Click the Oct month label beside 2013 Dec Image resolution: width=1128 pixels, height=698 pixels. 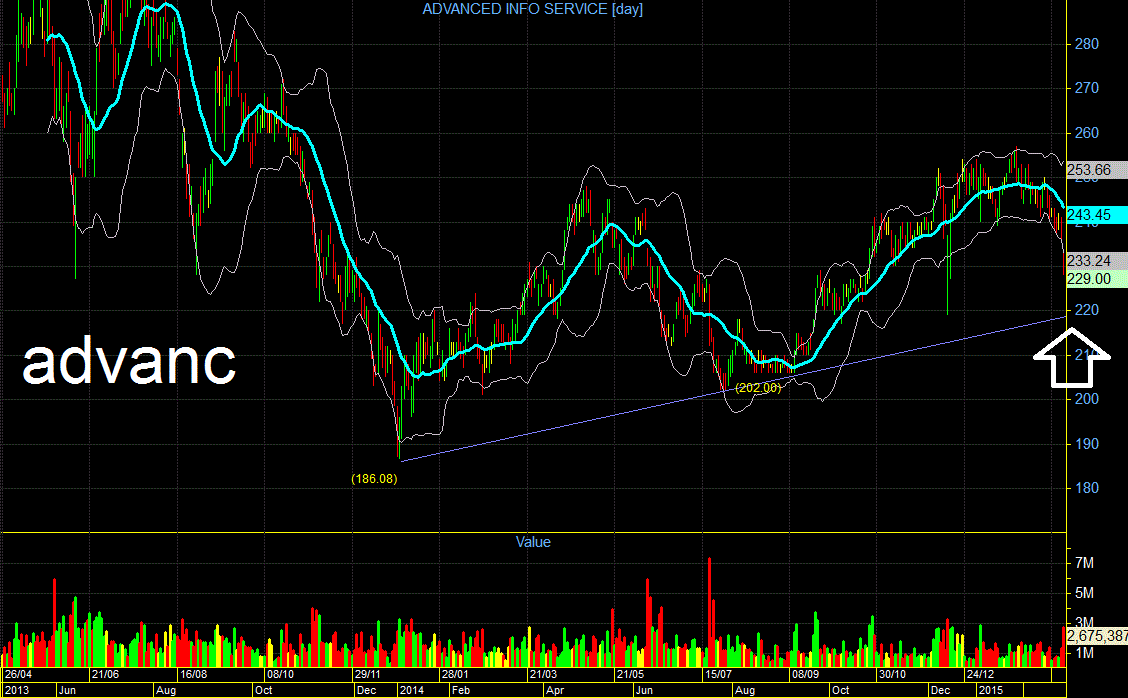pyautogui.click(x=263, y=690)
